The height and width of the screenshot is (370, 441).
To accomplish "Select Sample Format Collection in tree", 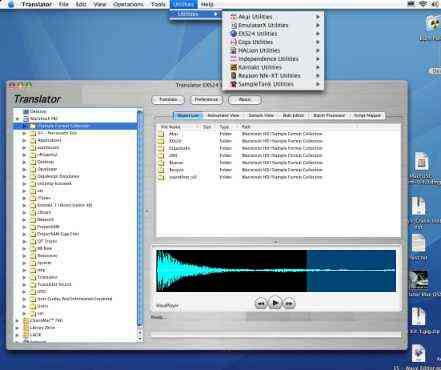I will [x=63, y=126].
